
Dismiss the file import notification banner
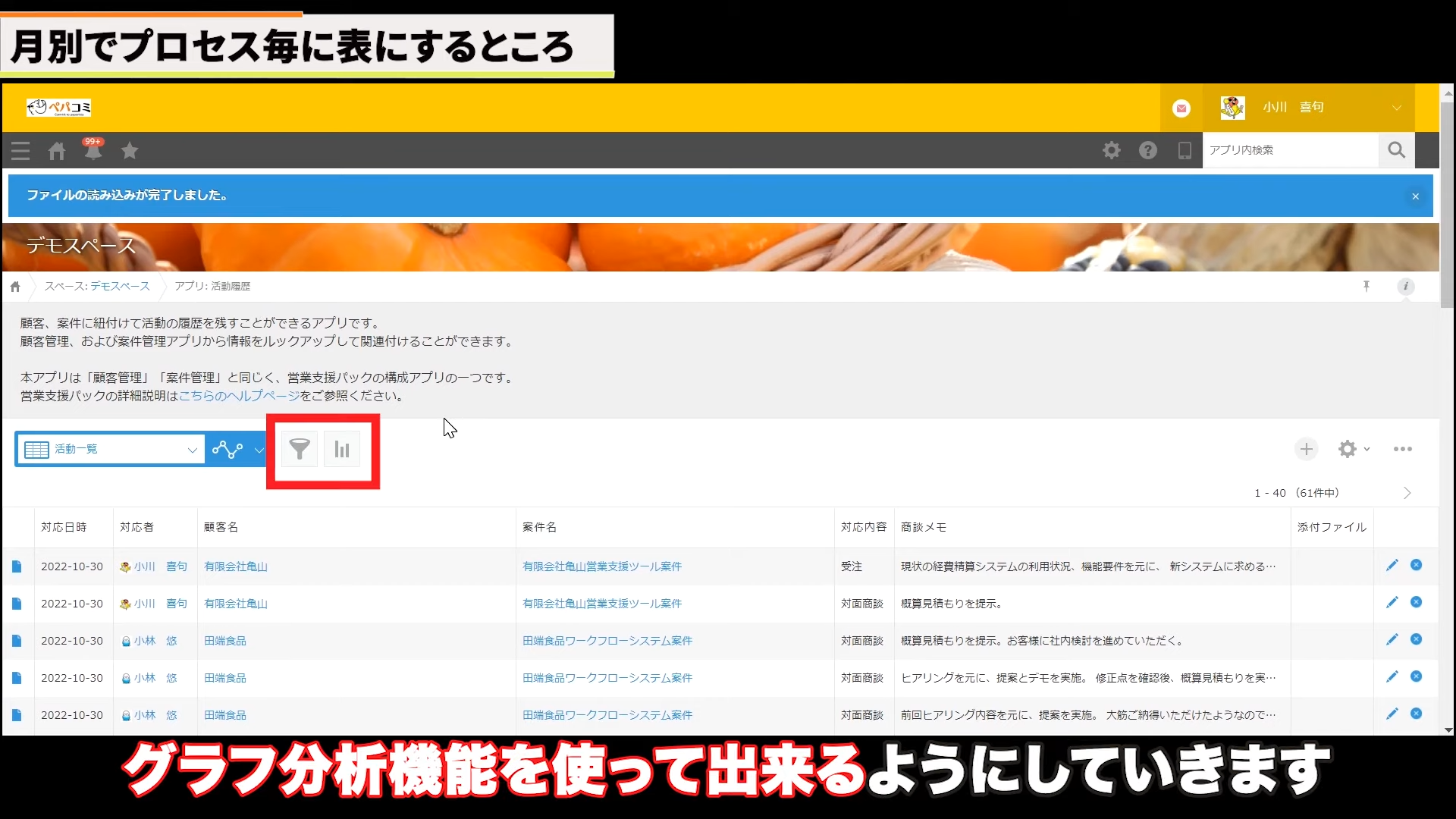coord(1415,196)
